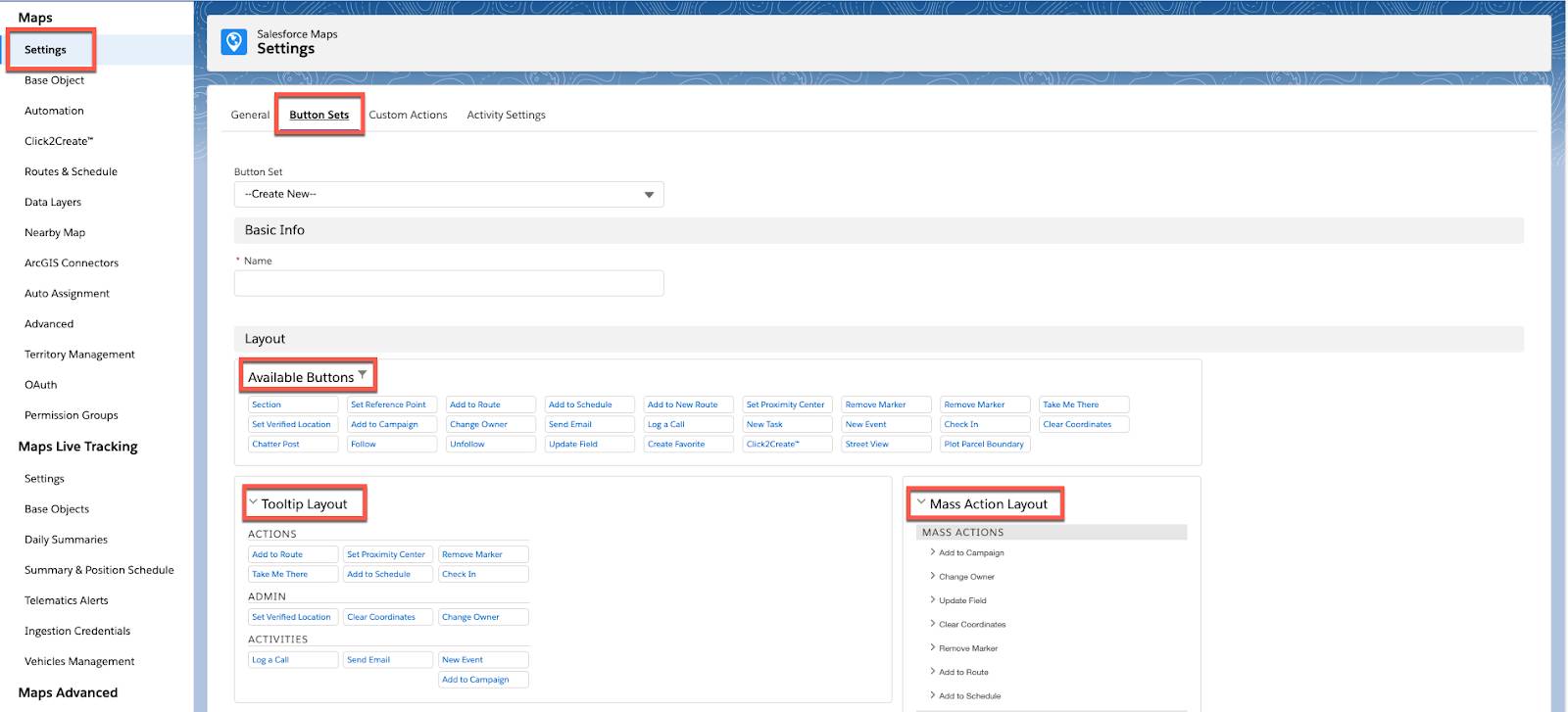The width and height of the screenshot is (1568, 712).
Task: Click the Section button in Available Buttons
Action: point(293,404)
